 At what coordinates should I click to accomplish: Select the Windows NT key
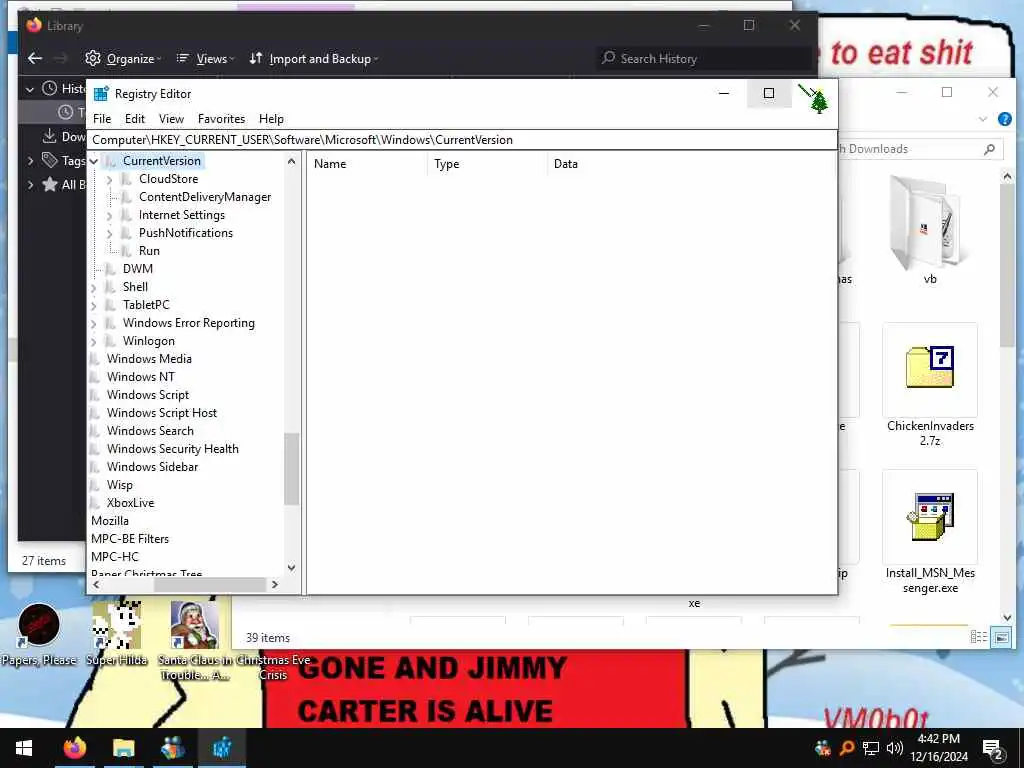pos(140,377)
